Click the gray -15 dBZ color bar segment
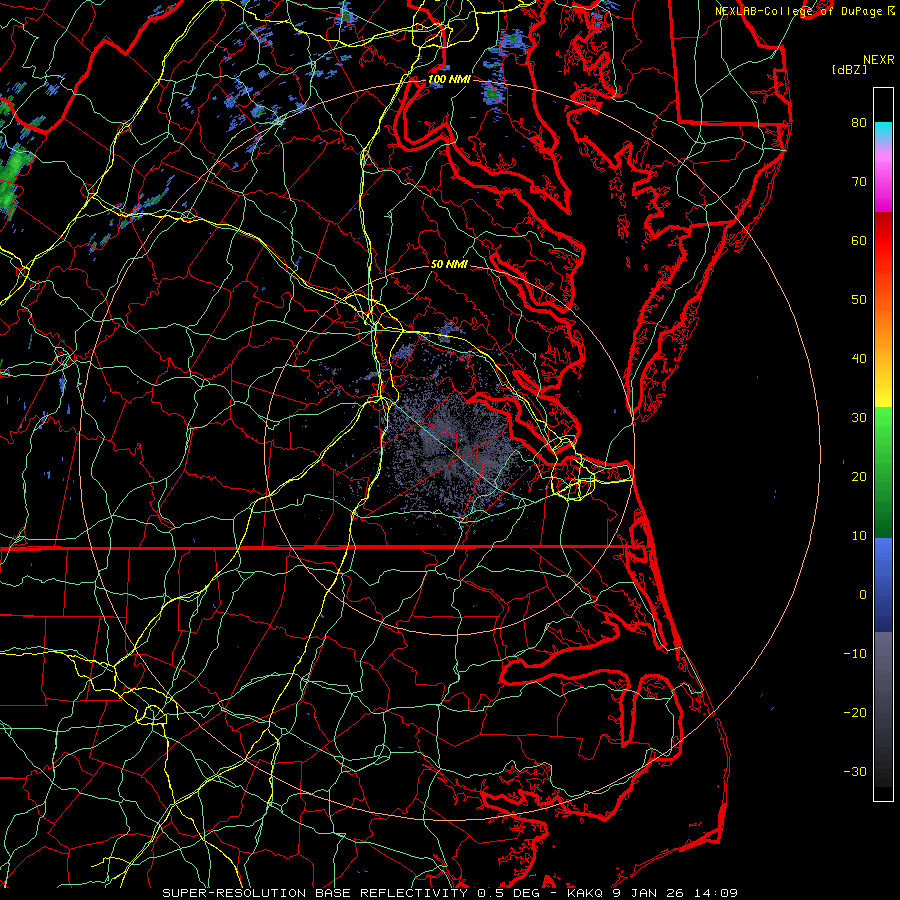Viewport: 900px width, 900px height. tap(883, 684)
